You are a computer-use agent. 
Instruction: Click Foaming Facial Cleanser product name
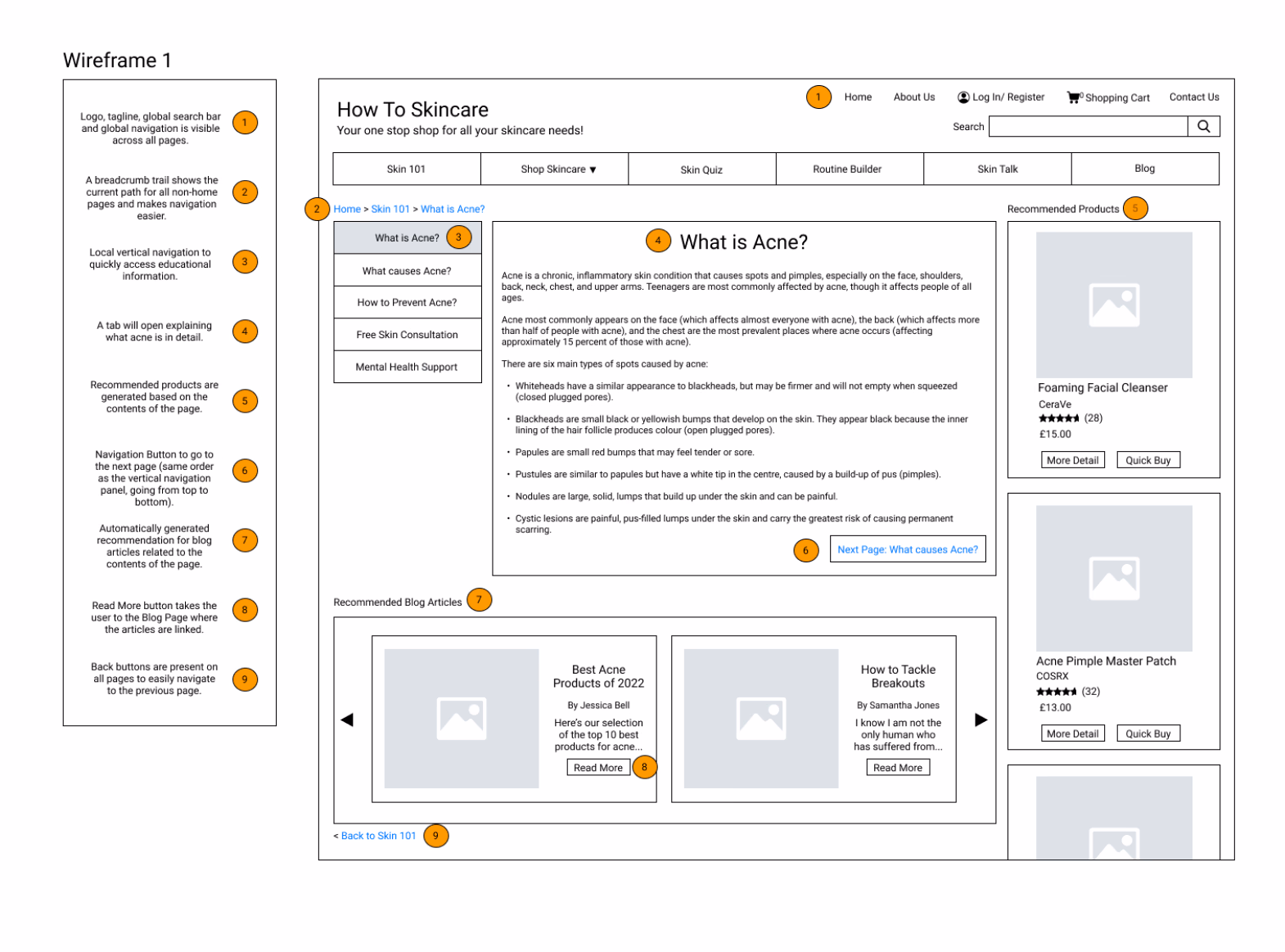1102,388
